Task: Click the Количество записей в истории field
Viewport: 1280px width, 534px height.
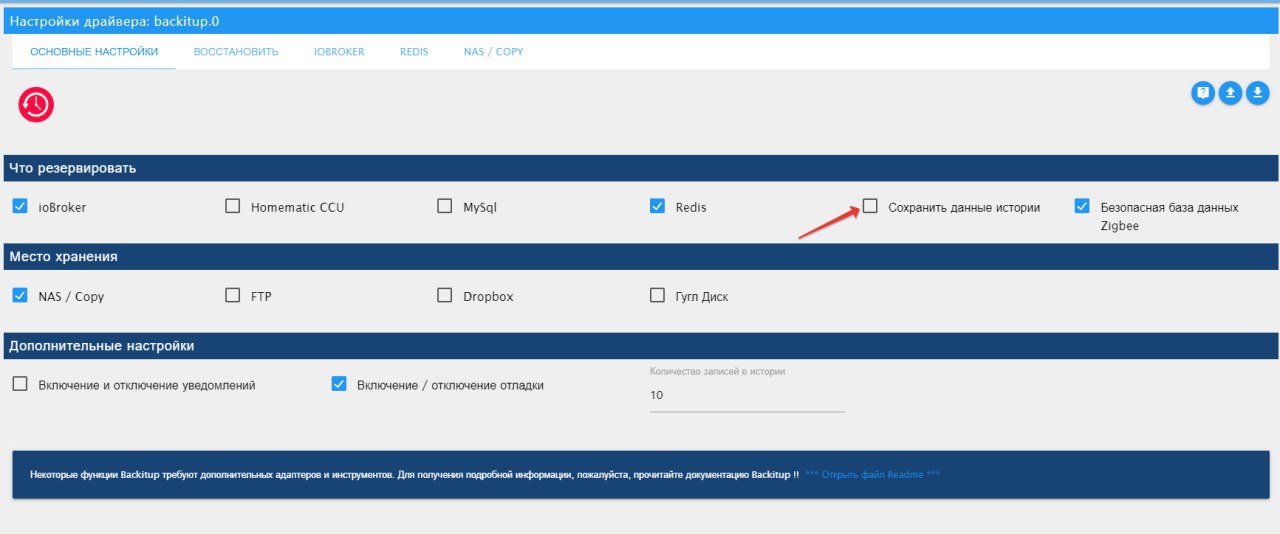Action: click(747, 395)
